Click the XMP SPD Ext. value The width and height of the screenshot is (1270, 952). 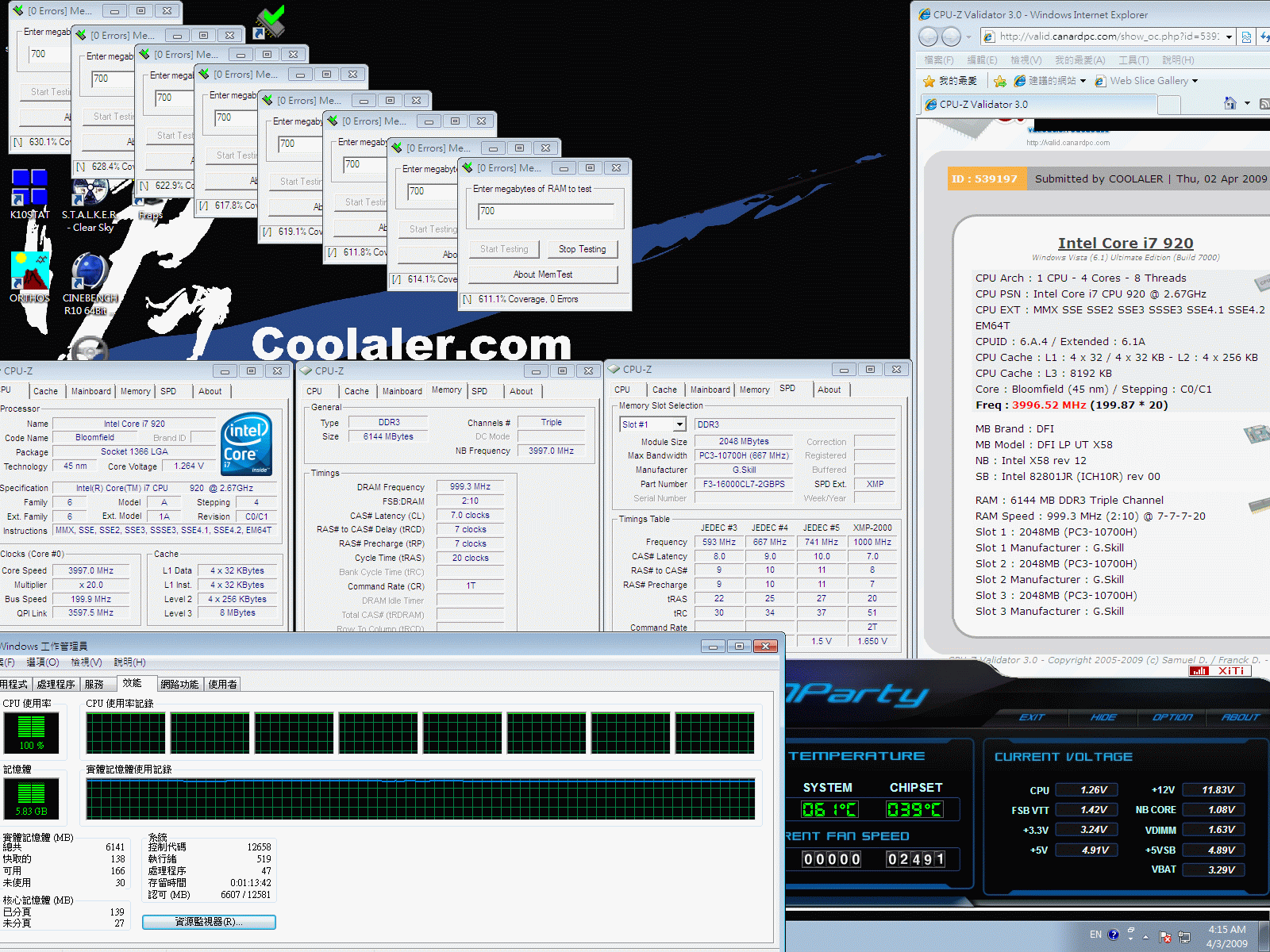(875, 484)
